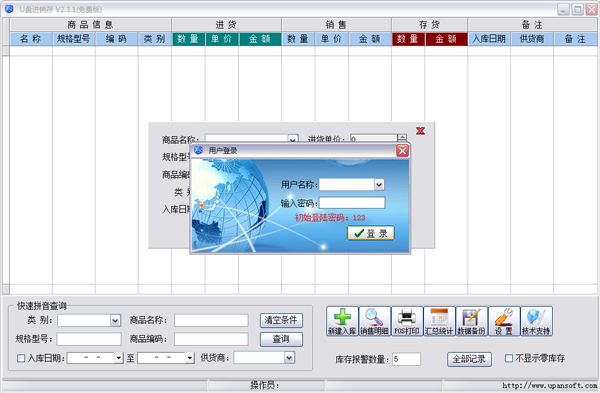Click the 查询 button

pos(281,339)
